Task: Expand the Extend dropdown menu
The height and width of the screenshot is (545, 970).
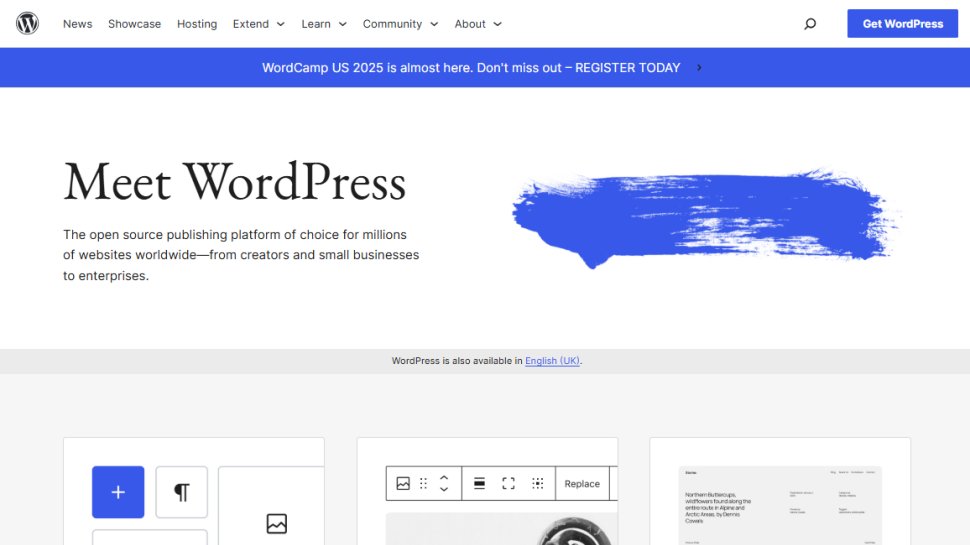Action: click(258, 24)
